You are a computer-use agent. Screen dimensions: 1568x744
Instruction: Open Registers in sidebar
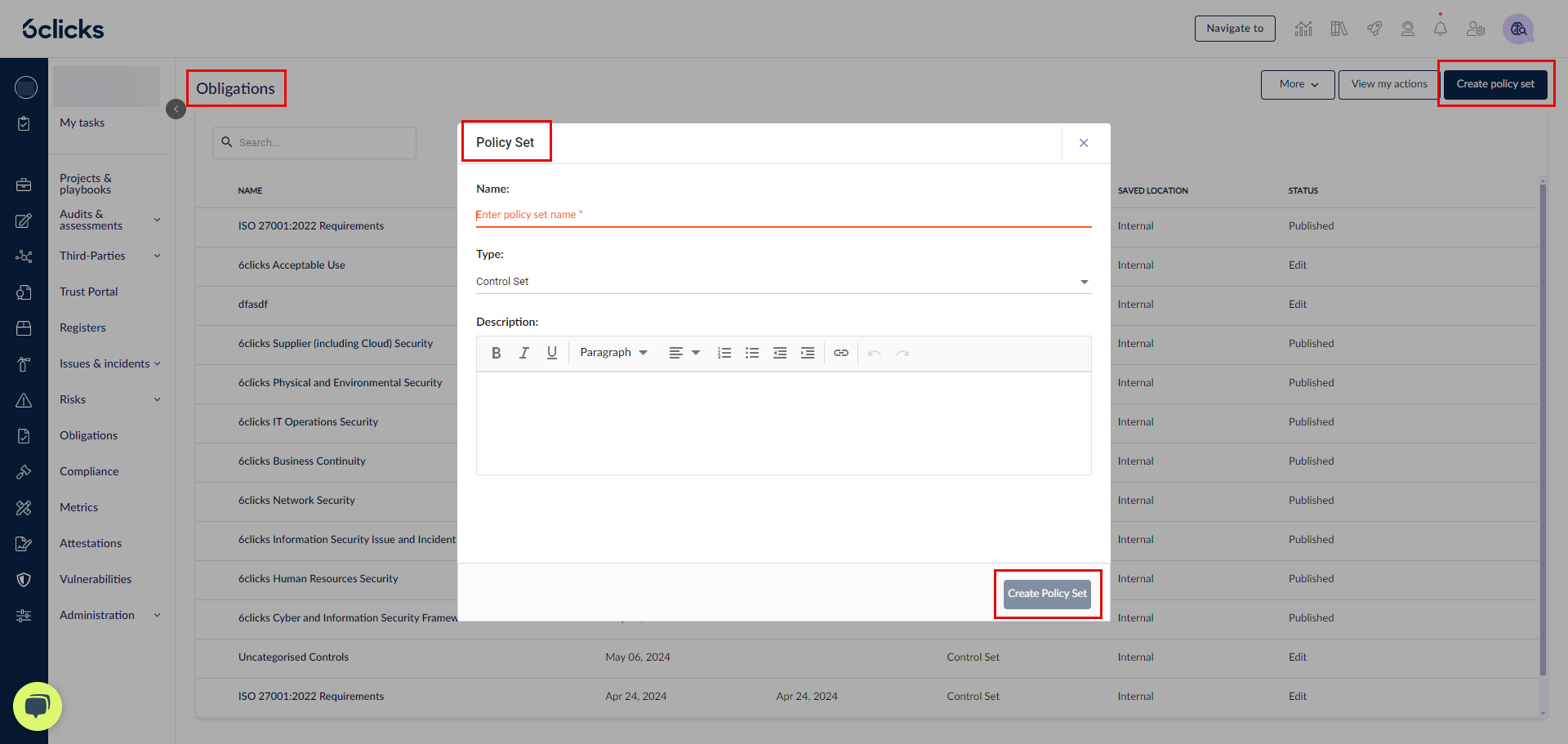[x=82, y=327]
